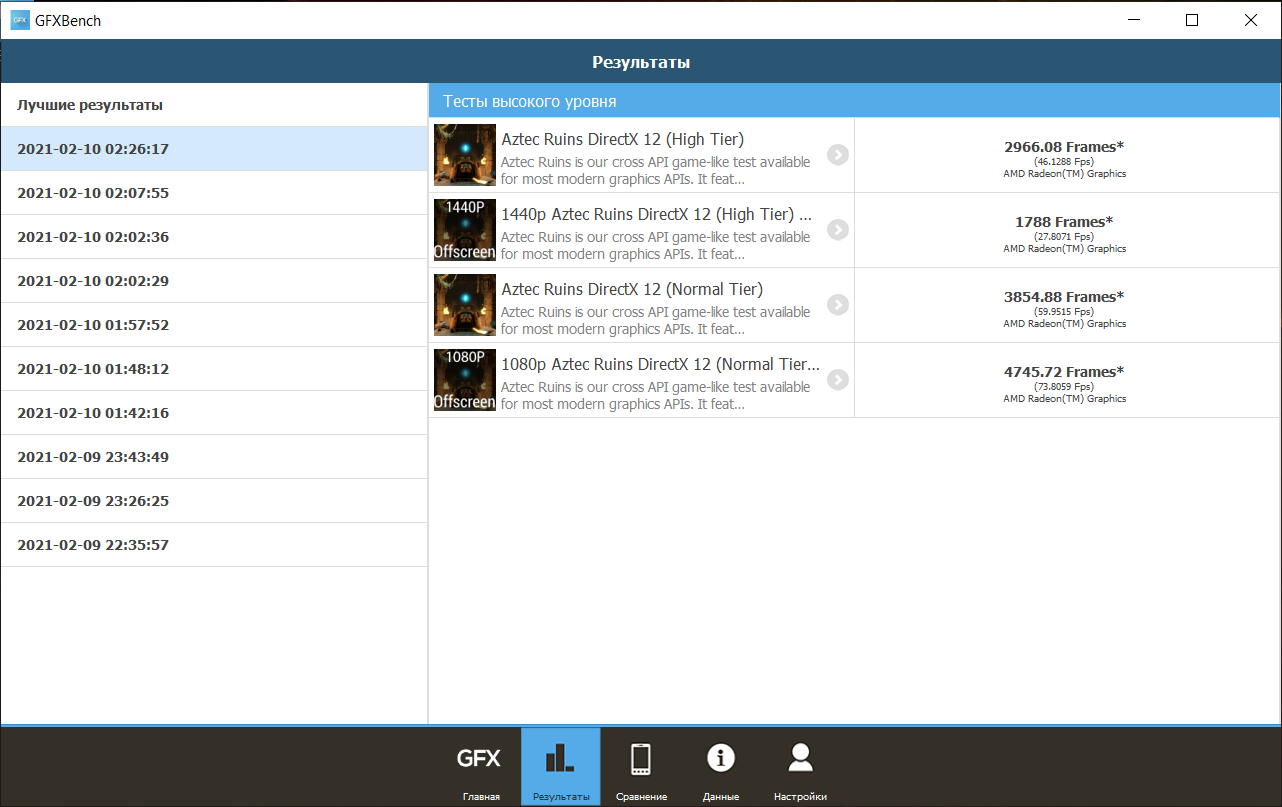Select result 2021-02-10 02:07:55
Viewport: 1282px width, 807px height.
coord(214,193)
